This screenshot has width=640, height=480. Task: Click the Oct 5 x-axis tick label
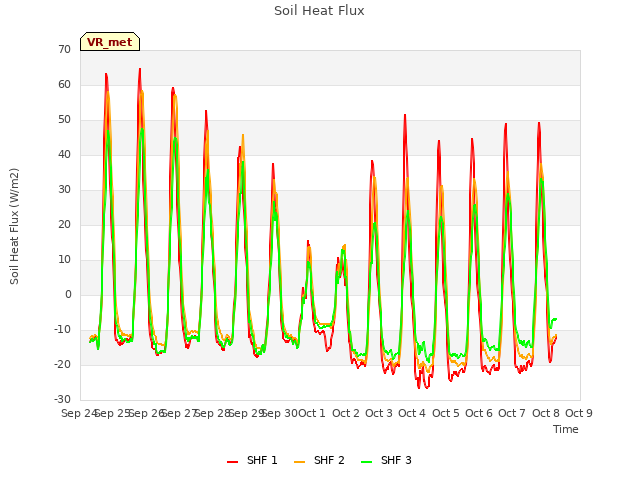pos(445,413)
